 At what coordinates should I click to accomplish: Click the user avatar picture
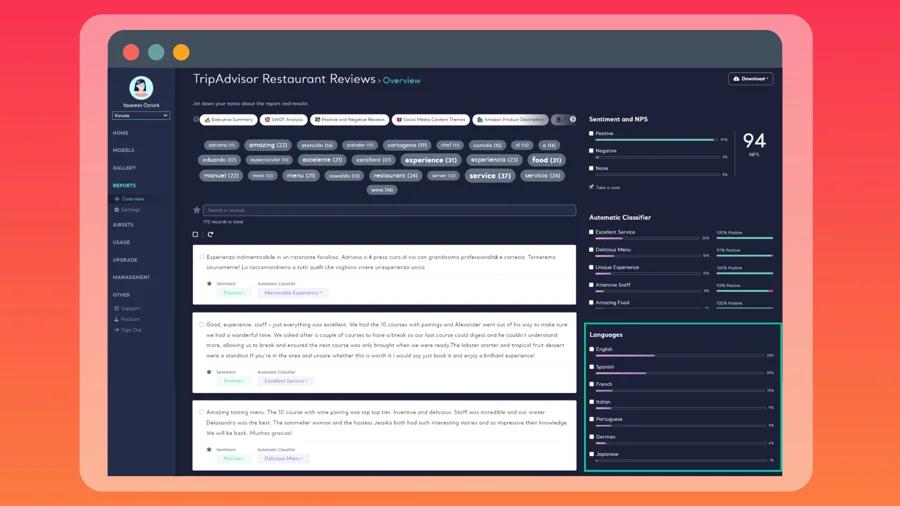[141, 88]
